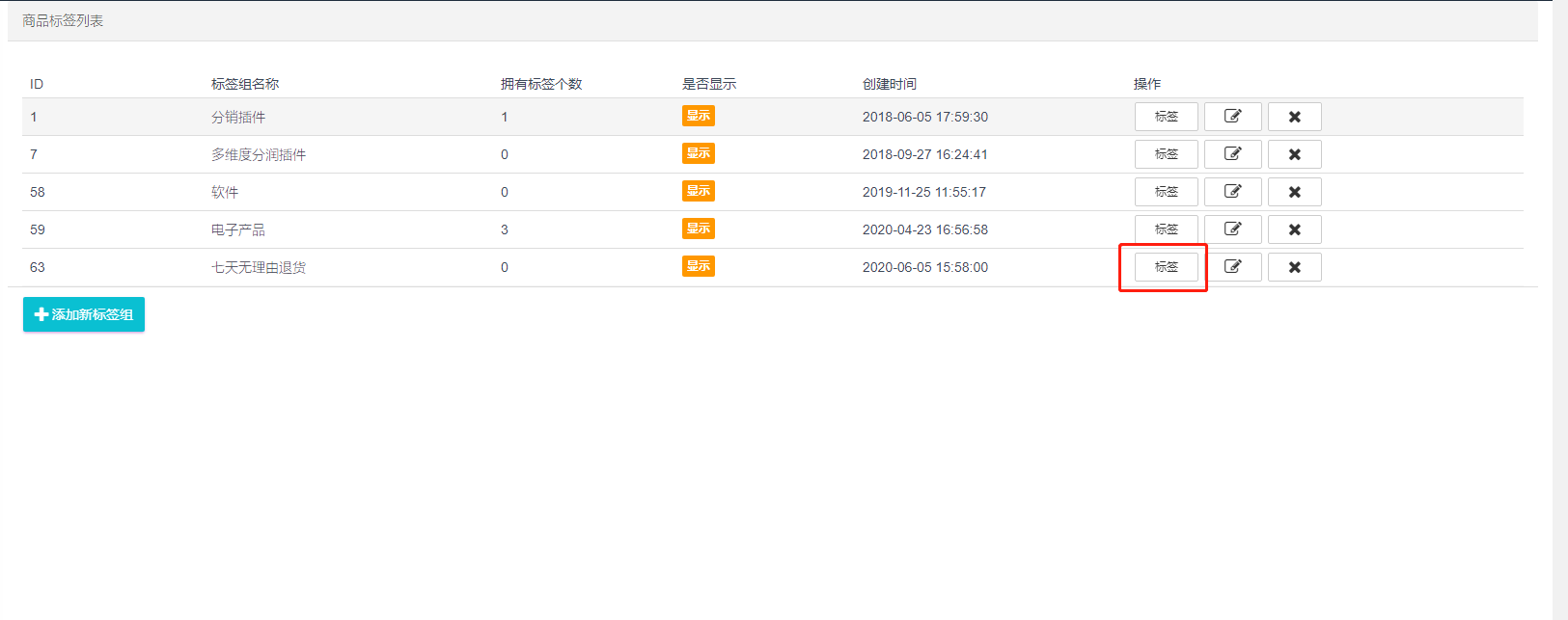Toggle 显示 status for 七天无理由退货
This screenshot has height=620, width=1568.
pyautogui.click(x=699, y=266)
